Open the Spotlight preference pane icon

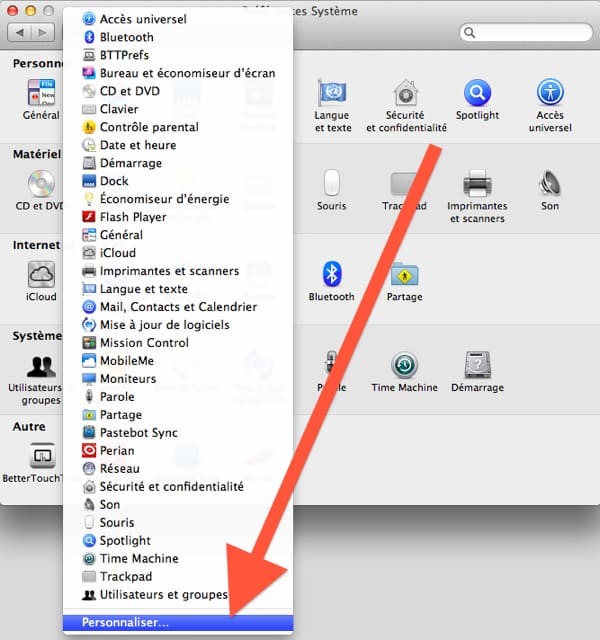coord(477,93)
